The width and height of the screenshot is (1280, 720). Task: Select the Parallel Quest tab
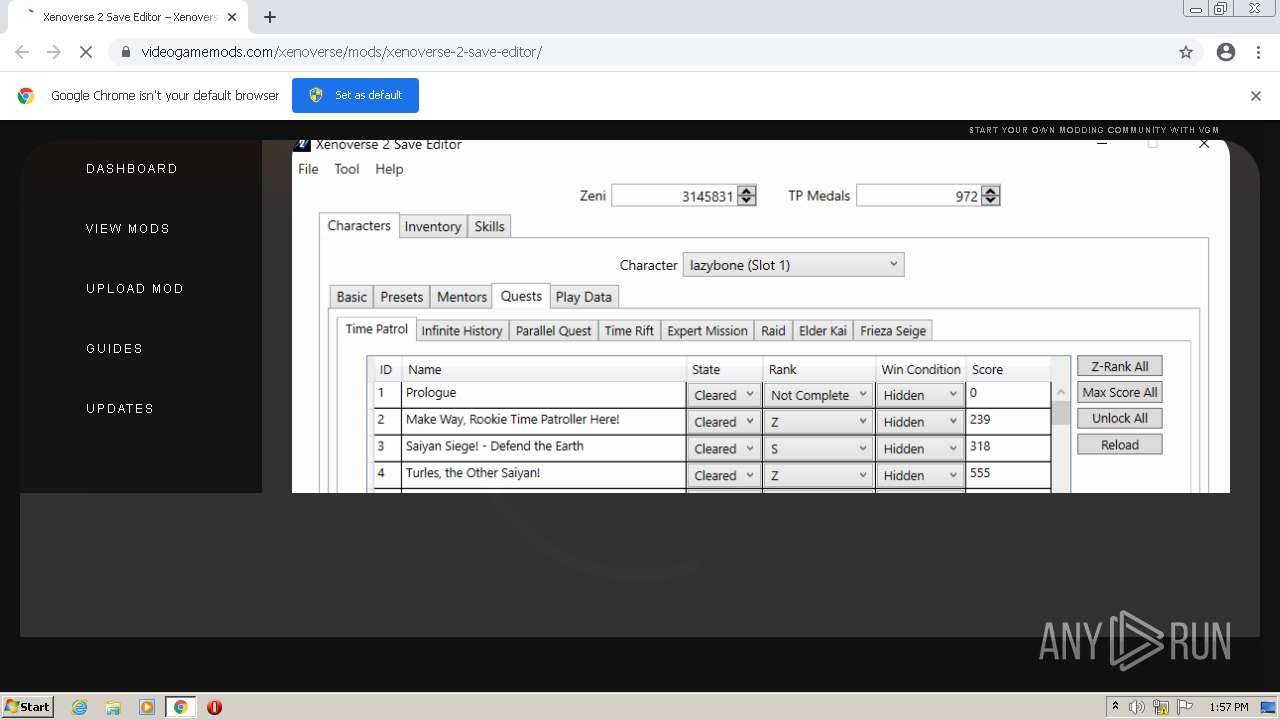pos(554,331)
